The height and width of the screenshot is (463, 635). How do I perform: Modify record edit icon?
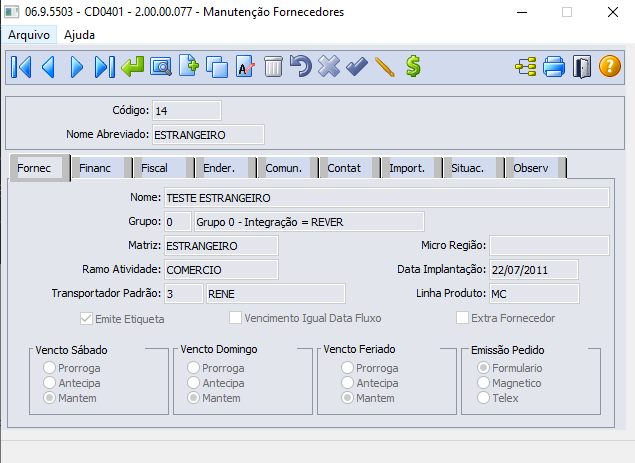click(245, 66)
